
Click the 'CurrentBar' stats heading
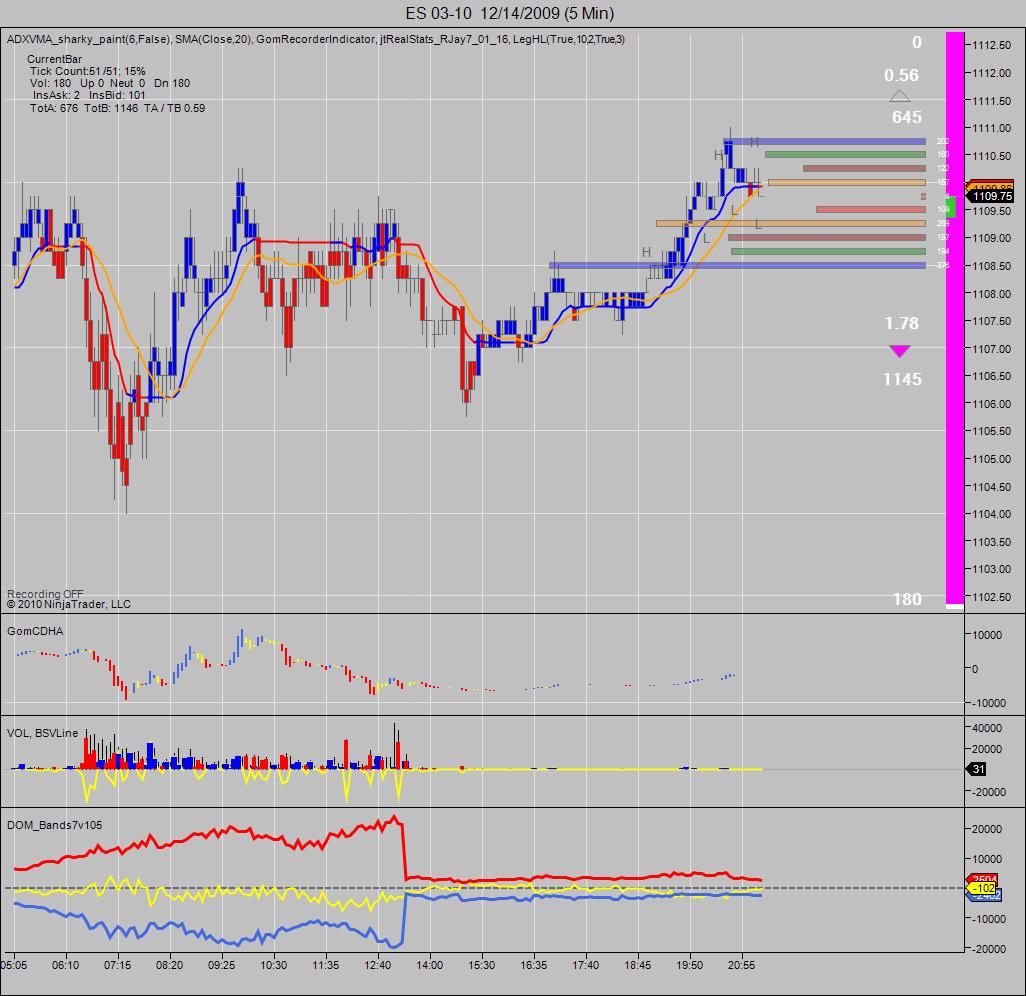pos(54,59)
